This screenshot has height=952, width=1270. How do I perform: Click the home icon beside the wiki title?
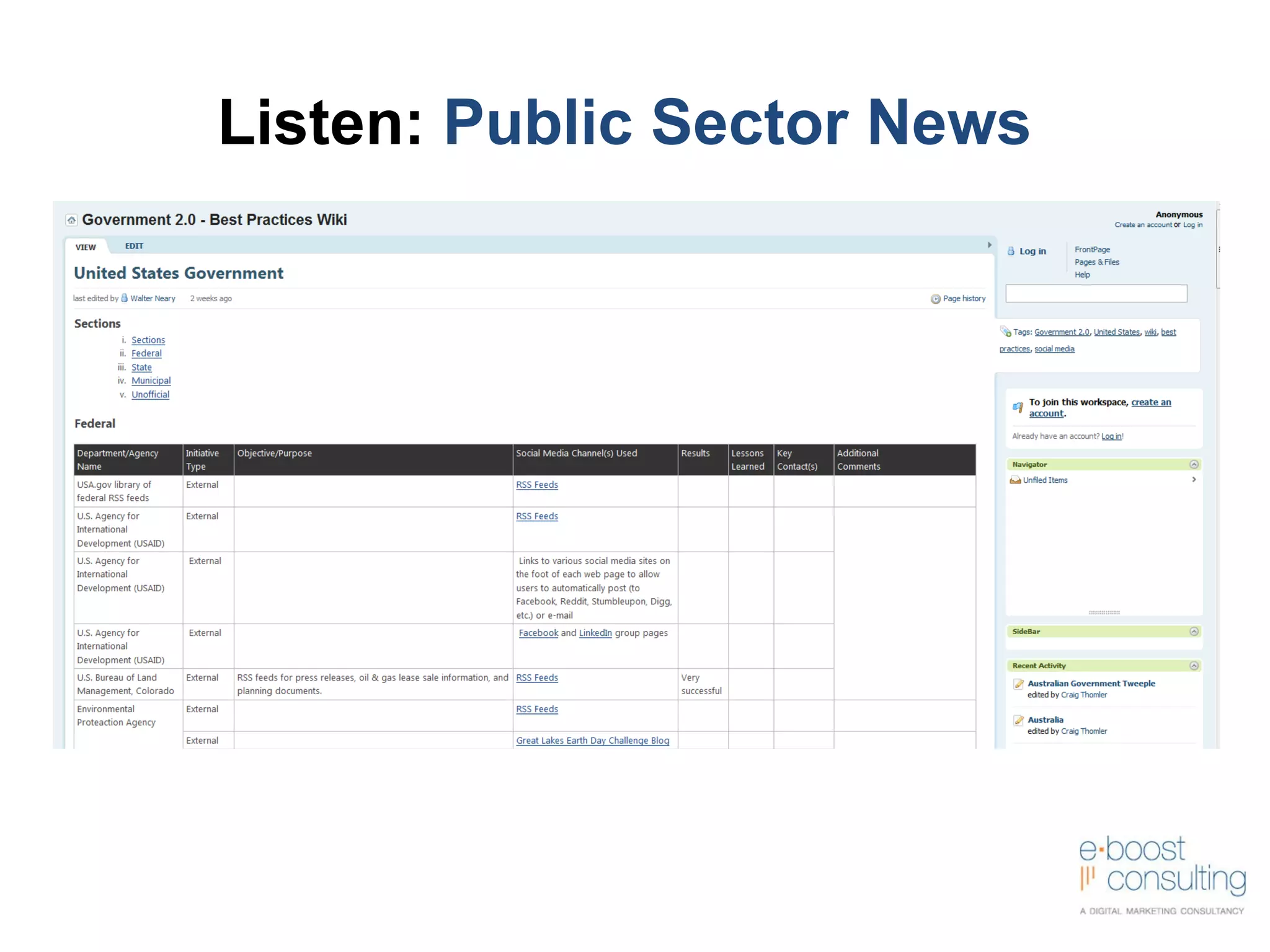[71, 220]
